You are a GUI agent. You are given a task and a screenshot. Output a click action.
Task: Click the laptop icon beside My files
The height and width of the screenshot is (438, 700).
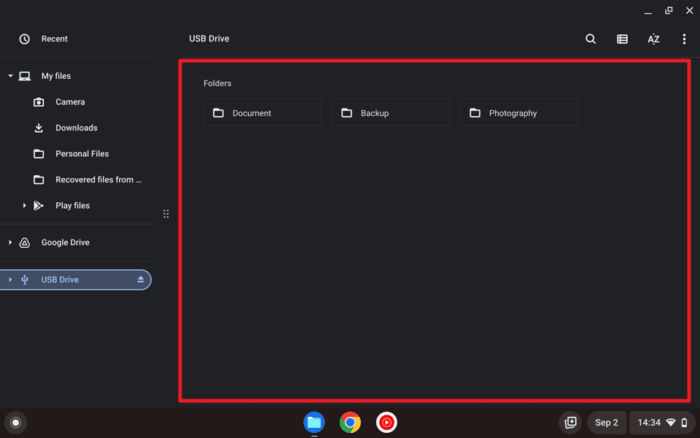(x=25, y=76)
